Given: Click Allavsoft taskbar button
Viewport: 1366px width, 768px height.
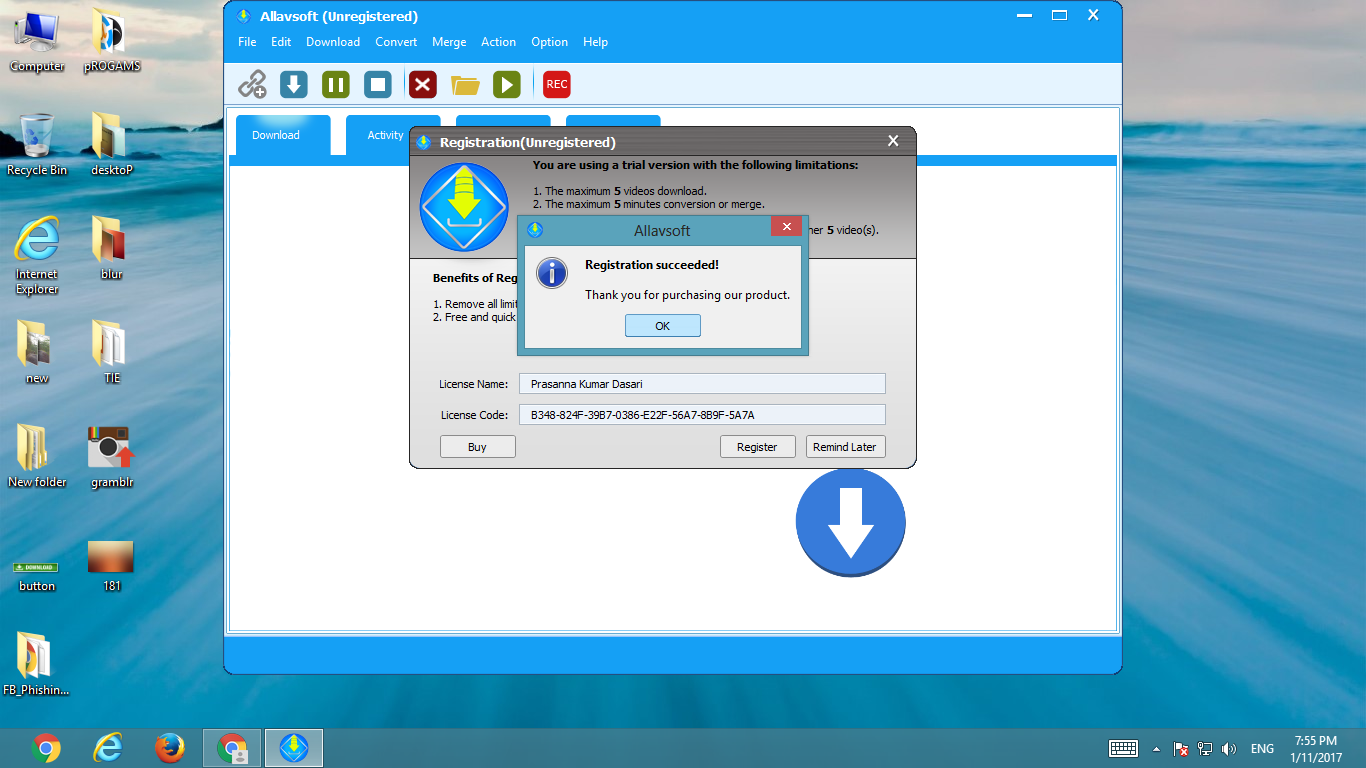Looking at the screenshot, I should coord(294,748).
